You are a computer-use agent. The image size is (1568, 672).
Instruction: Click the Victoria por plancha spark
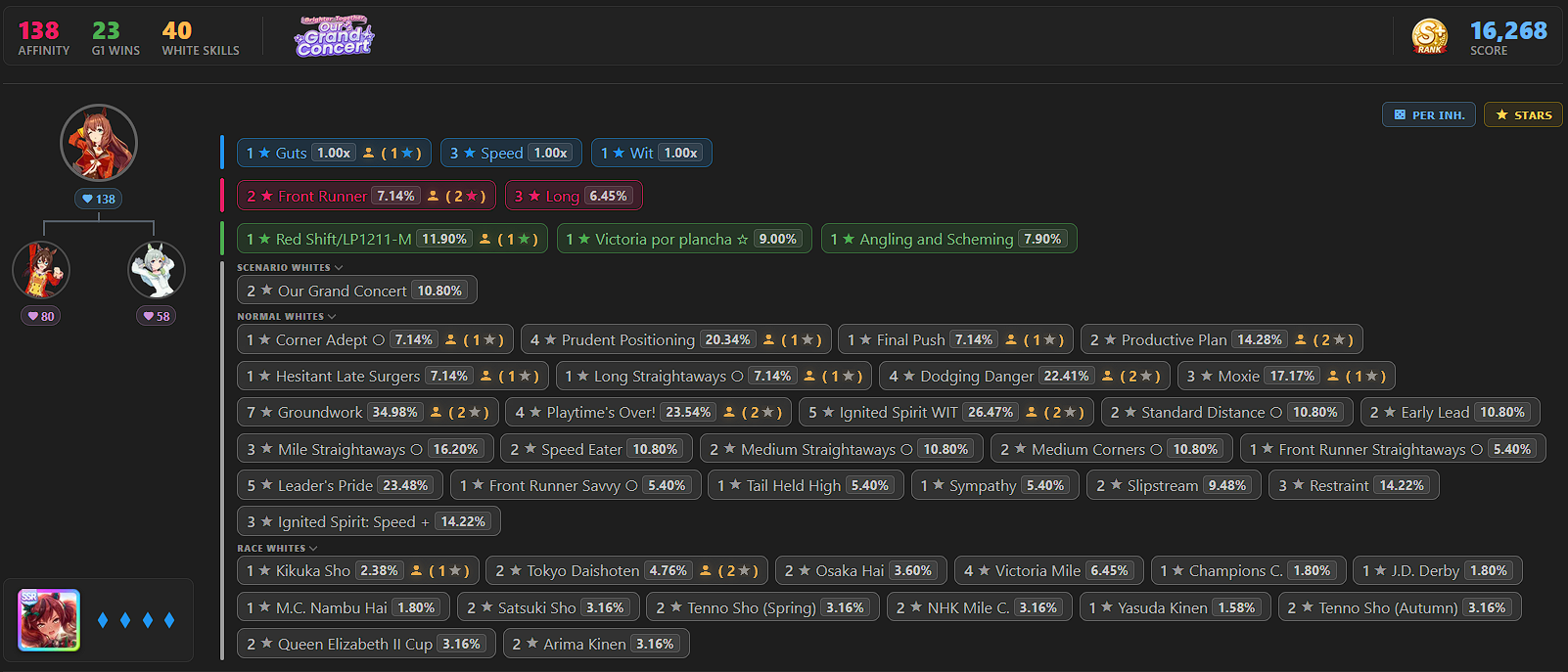[684, 239]
